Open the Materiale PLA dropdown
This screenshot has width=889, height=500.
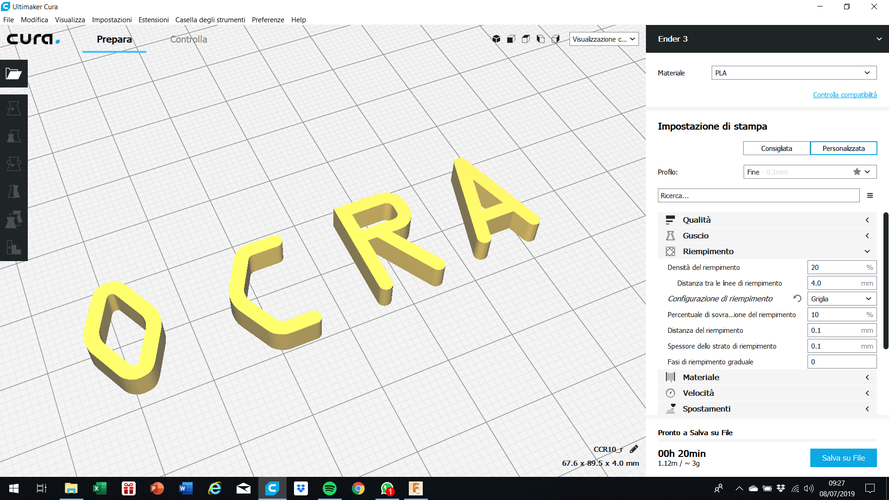(x=794, y=73)
